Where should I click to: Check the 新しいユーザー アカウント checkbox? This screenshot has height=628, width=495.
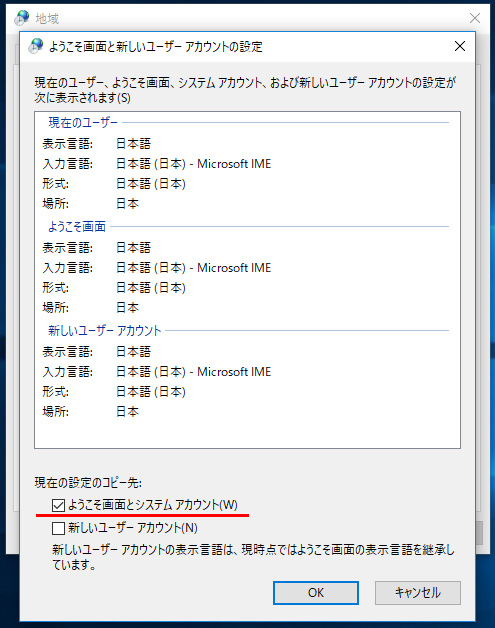point(58,528)
